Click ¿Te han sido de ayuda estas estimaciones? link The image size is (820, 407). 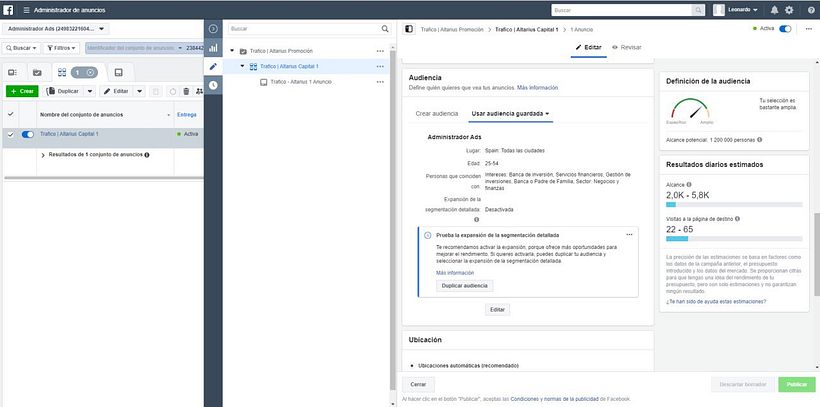click(716, 302)
